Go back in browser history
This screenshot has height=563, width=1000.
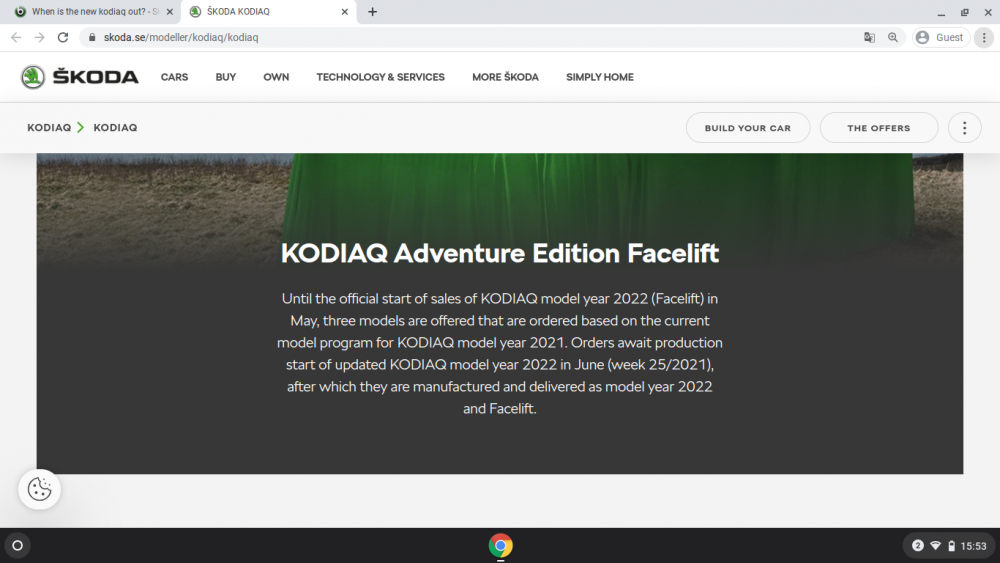tap(16, 38)
